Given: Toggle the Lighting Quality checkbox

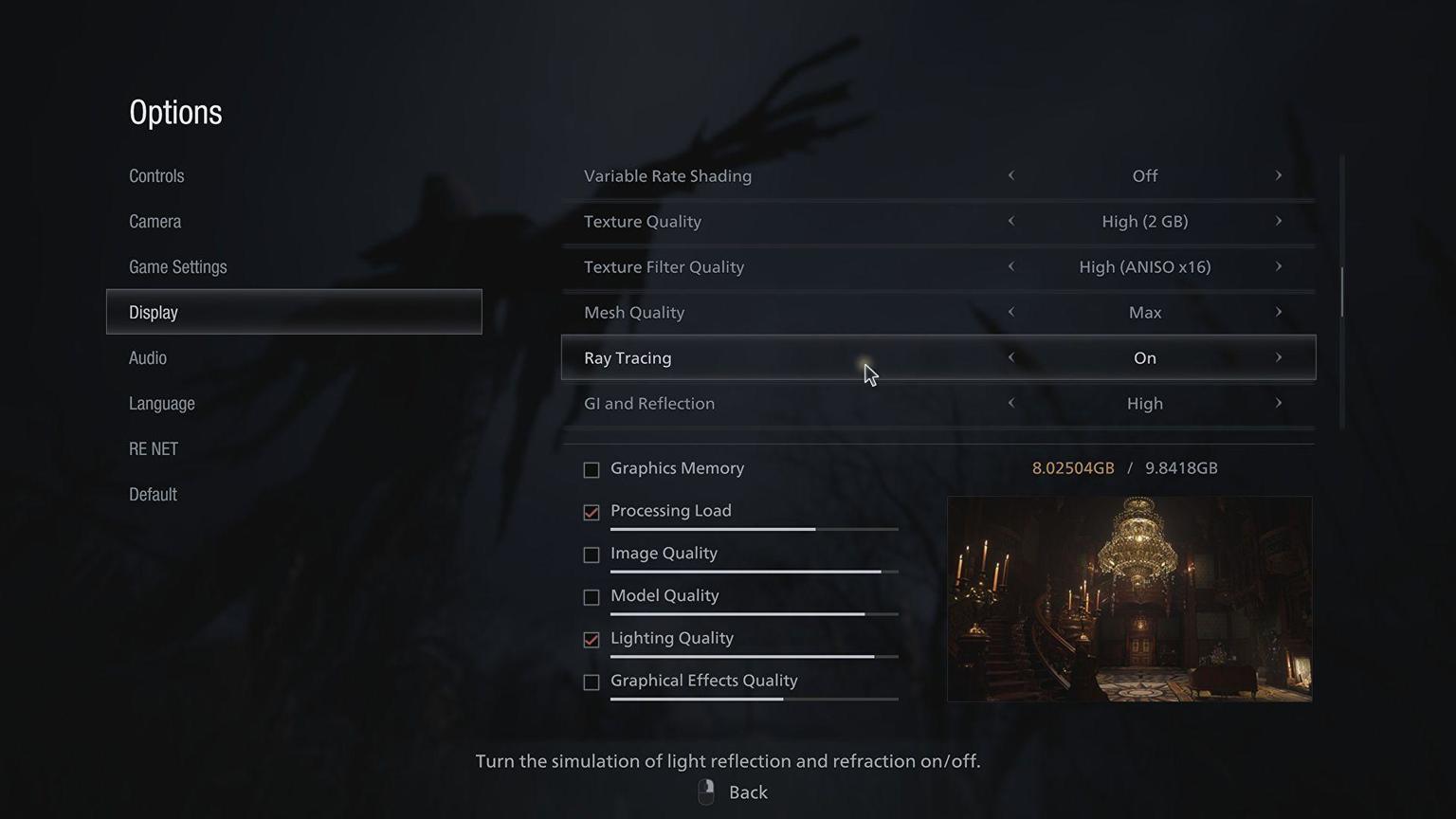Looking at the screenshot, I should click(x=591, y=640).
